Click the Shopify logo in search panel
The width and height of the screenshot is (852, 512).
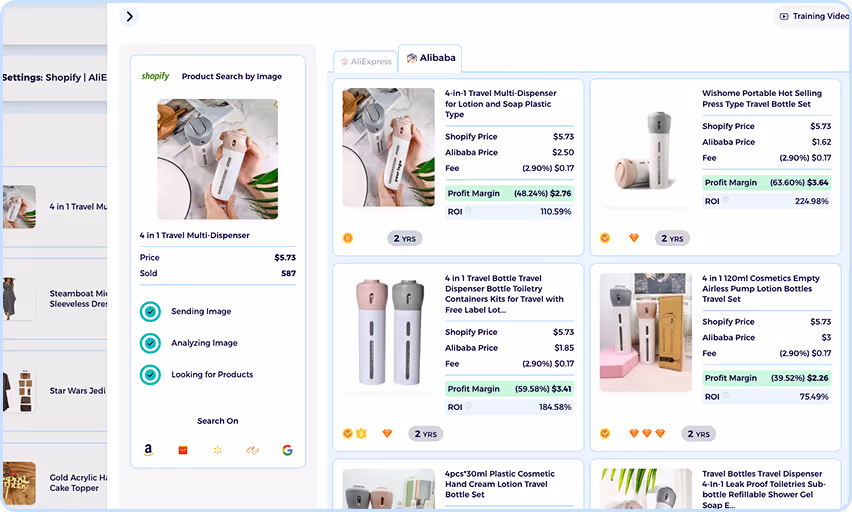[x=155, y=76]
